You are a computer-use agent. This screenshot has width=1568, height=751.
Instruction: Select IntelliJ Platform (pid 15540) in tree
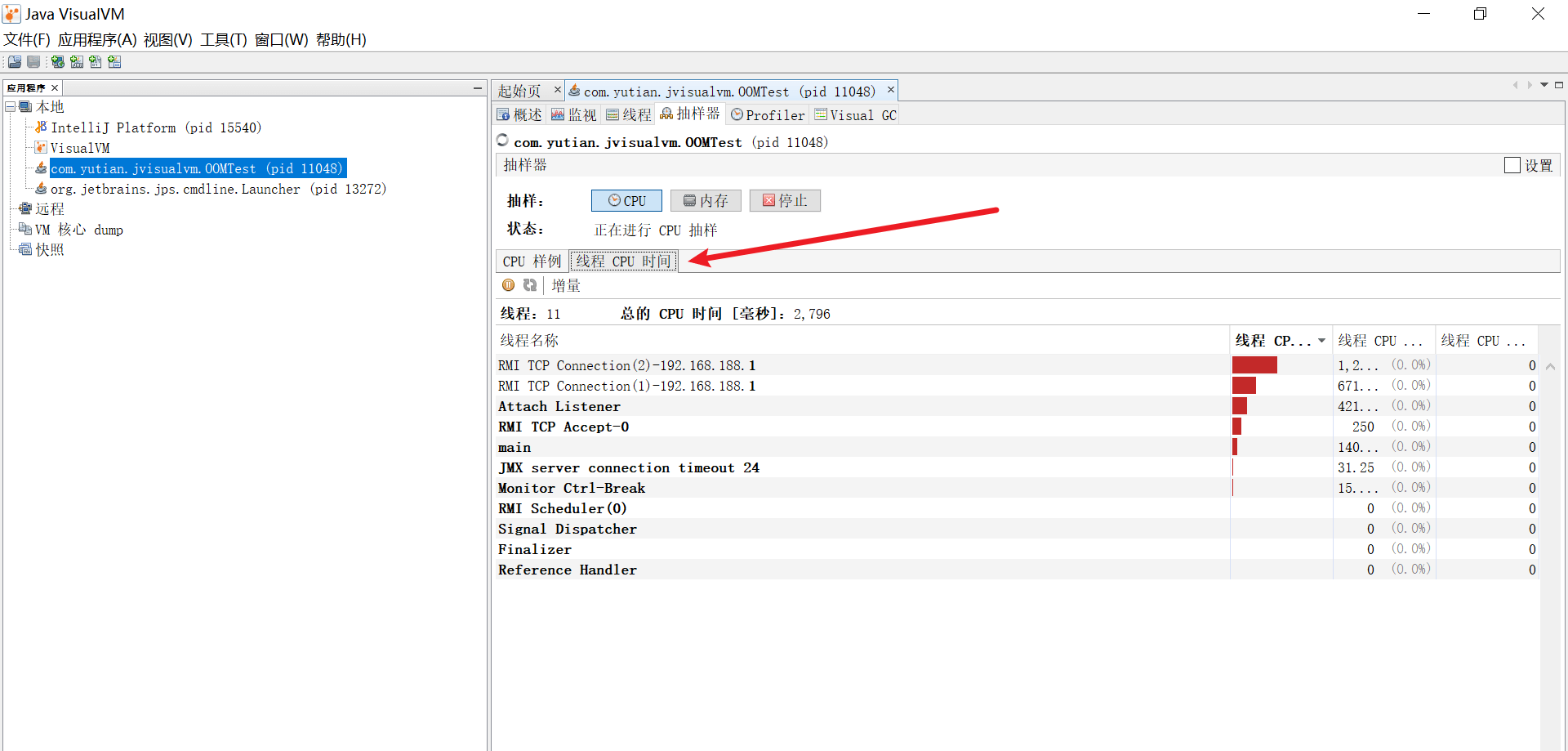[155, 127]
